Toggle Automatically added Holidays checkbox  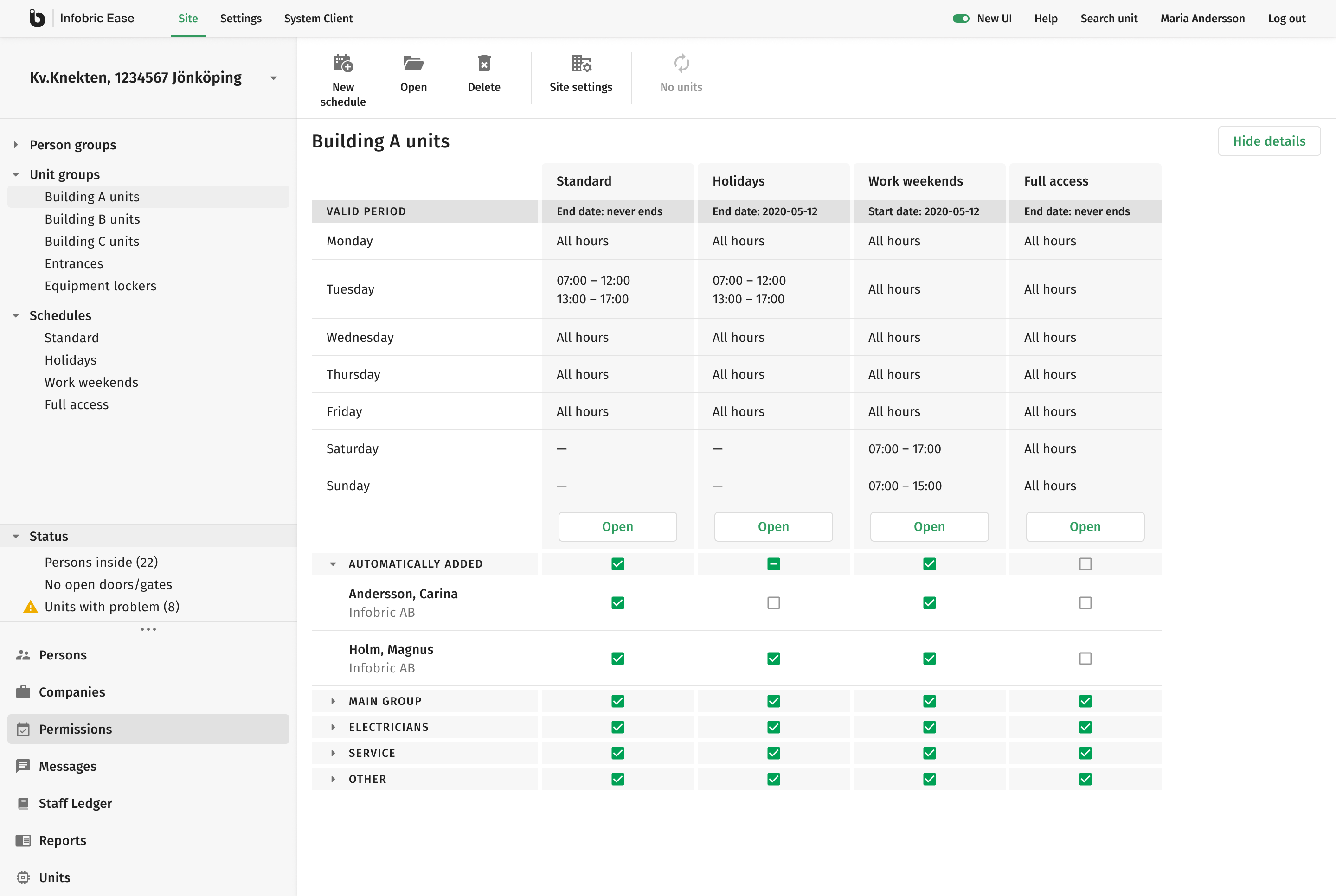pos(774,564)
